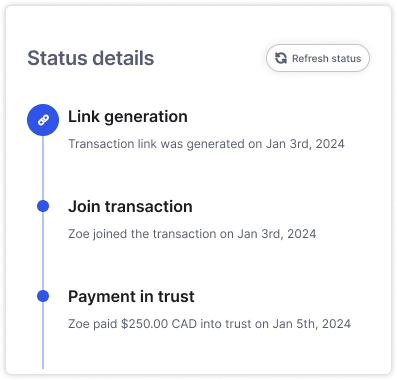Click Jan 3rd, 2024 in Join transaction text
Image resolution: width=397 pixels, height=380 pixels.
coord(277,234)
